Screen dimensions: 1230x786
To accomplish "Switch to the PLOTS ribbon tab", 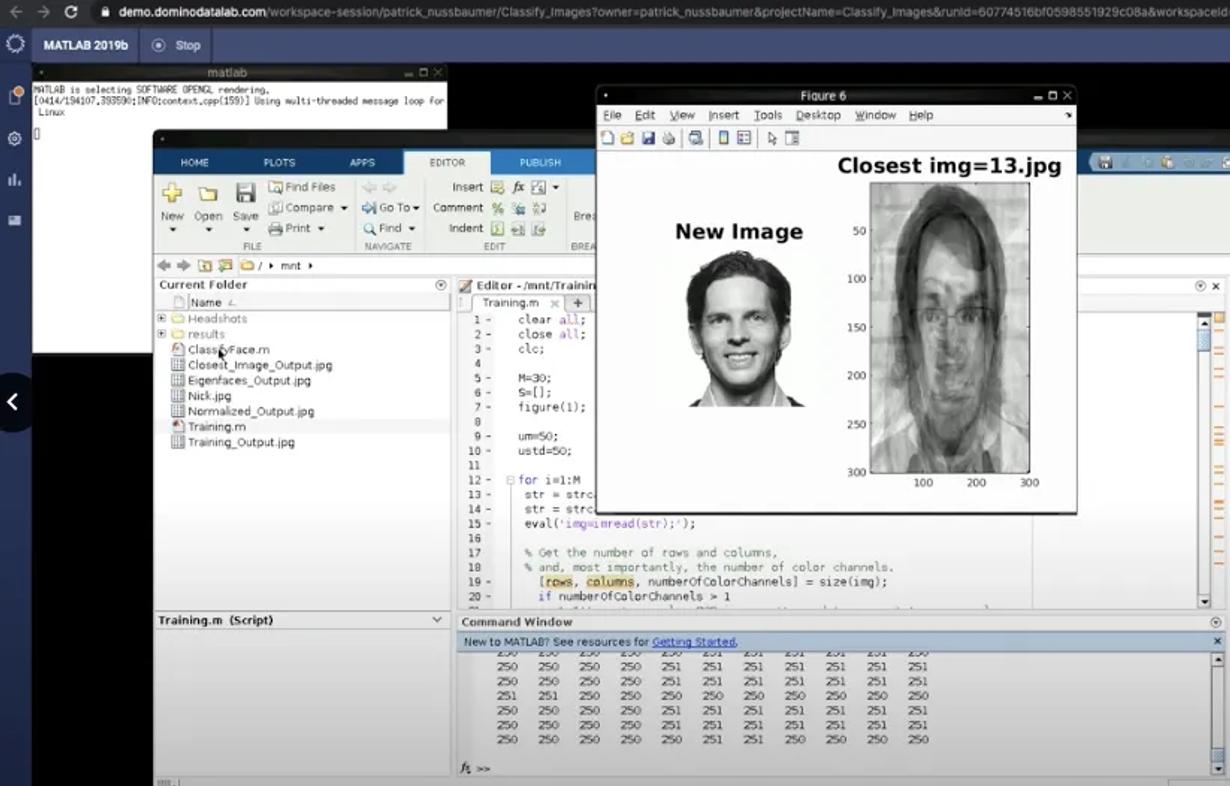I will (278, 162).
